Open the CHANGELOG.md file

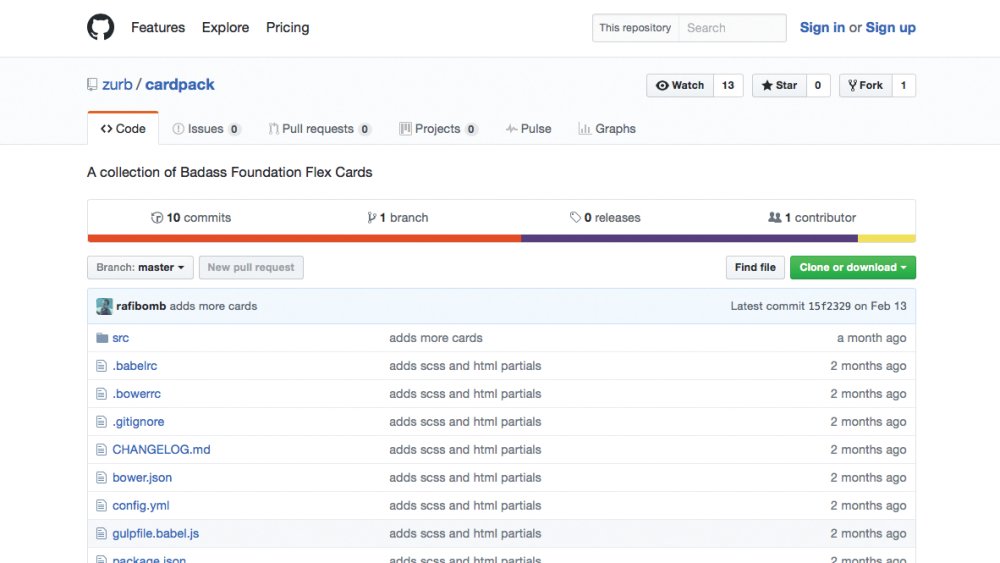161,450
